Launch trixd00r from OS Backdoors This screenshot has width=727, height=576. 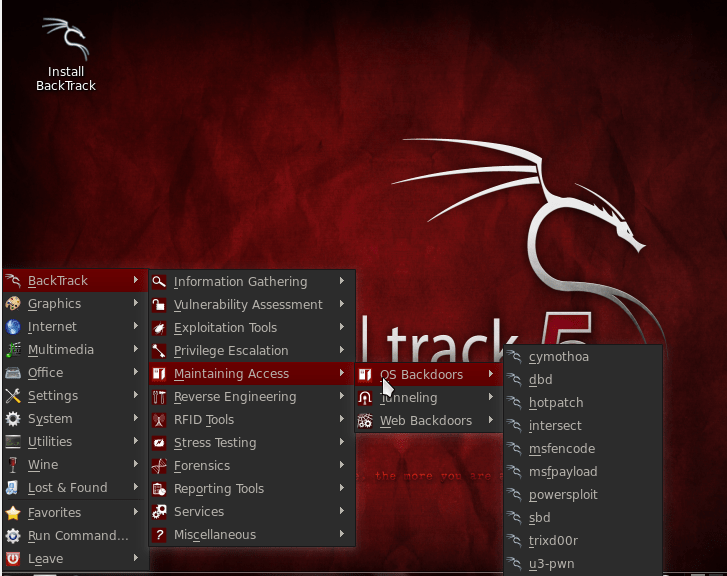tap(583, 541)
